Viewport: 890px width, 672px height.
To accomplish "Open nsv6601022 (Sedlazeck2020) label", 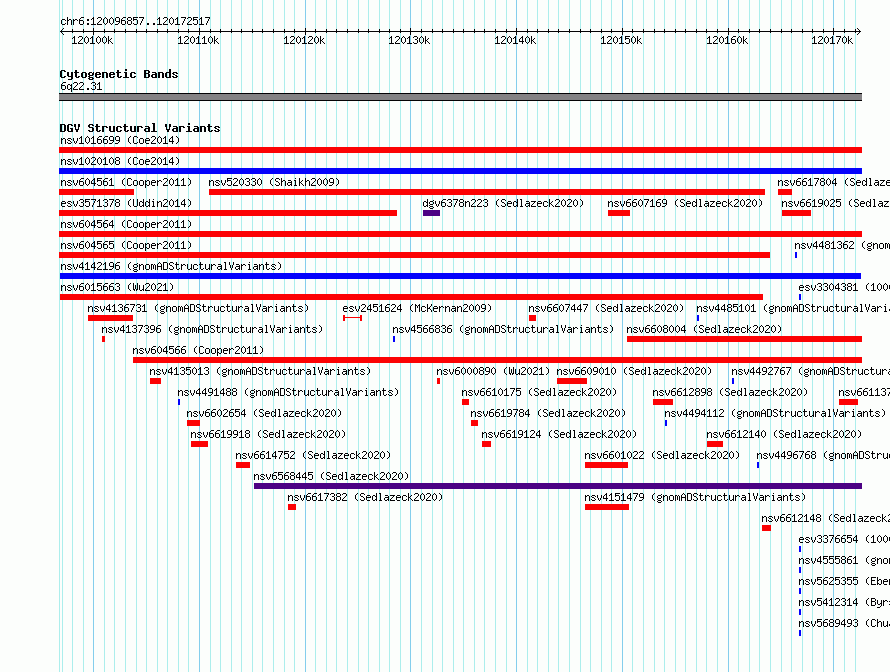I will click(662, 455).
